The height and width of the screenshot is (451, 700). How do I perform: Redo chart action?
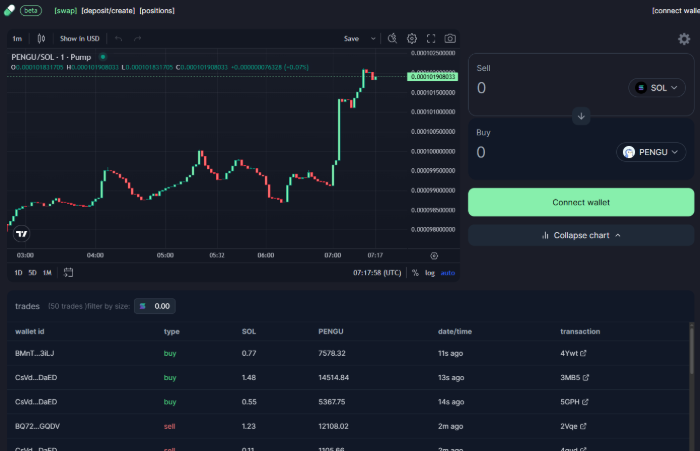pos(138,39)
